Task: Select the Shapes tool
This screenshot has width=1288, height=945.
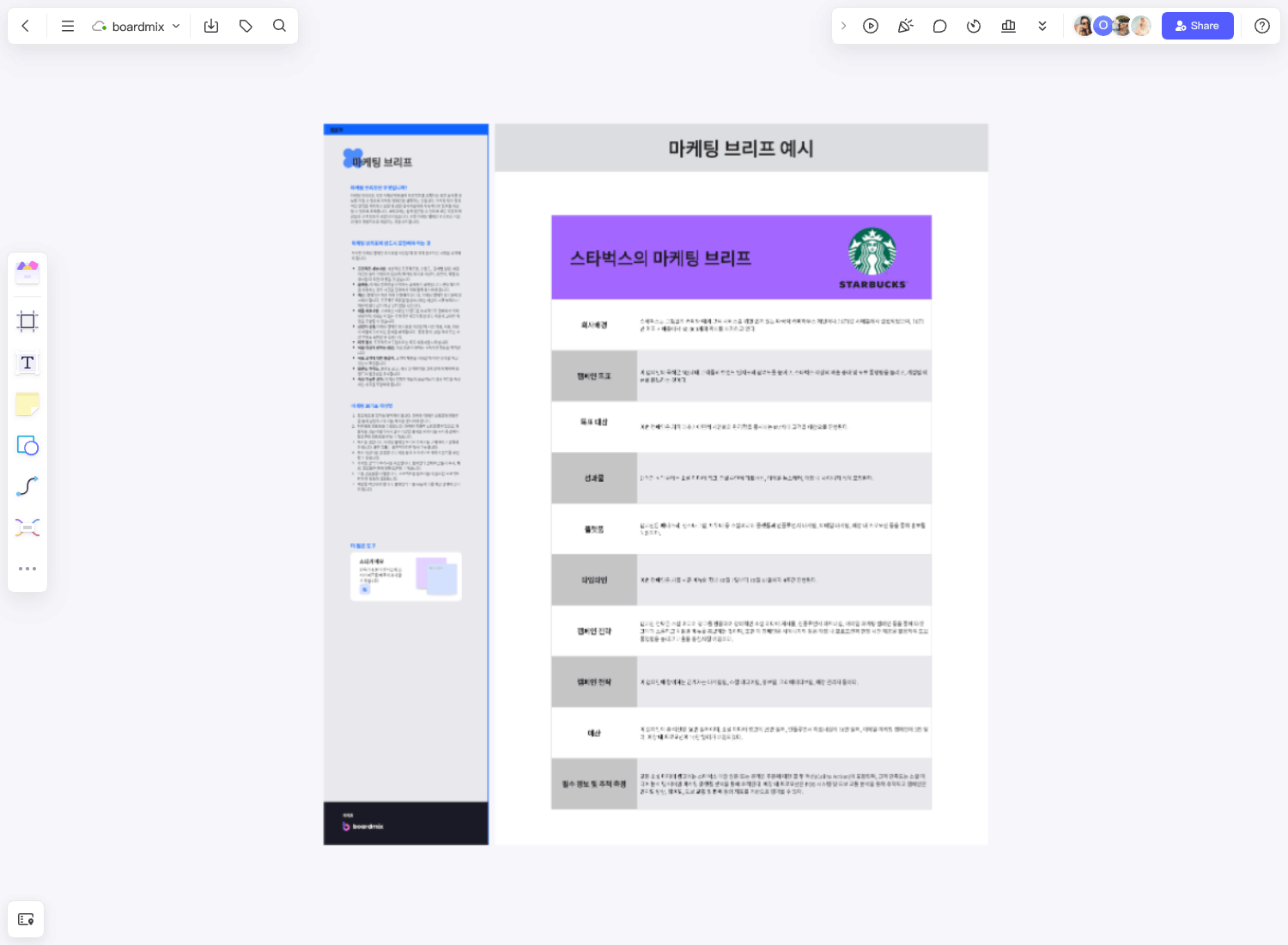Action: click(27, 445)
